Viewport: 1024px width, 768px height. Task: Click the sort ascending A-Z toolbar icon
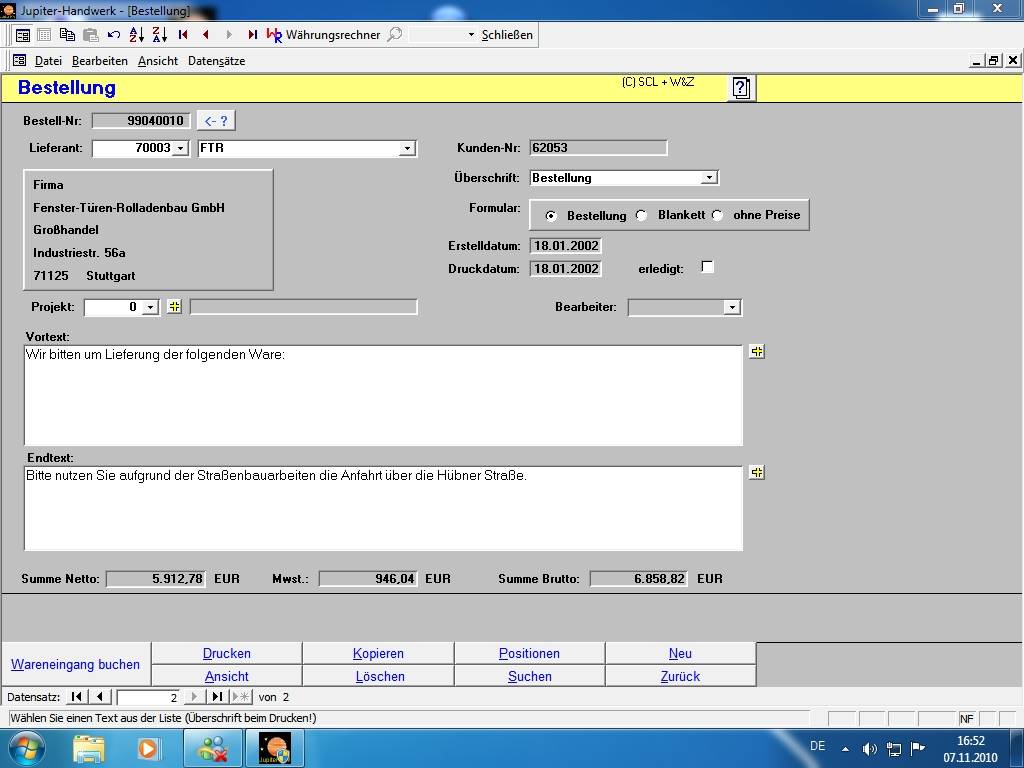[x=137, y=34]
